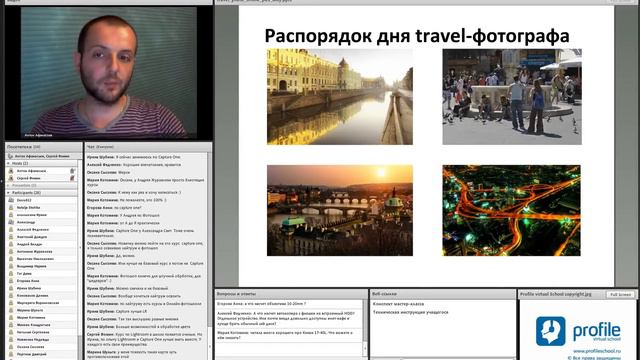The width and height of the screenshot is (640, 360).
Task: Collapse the Participants group in attendee list
Action: (x=8, y=193)
